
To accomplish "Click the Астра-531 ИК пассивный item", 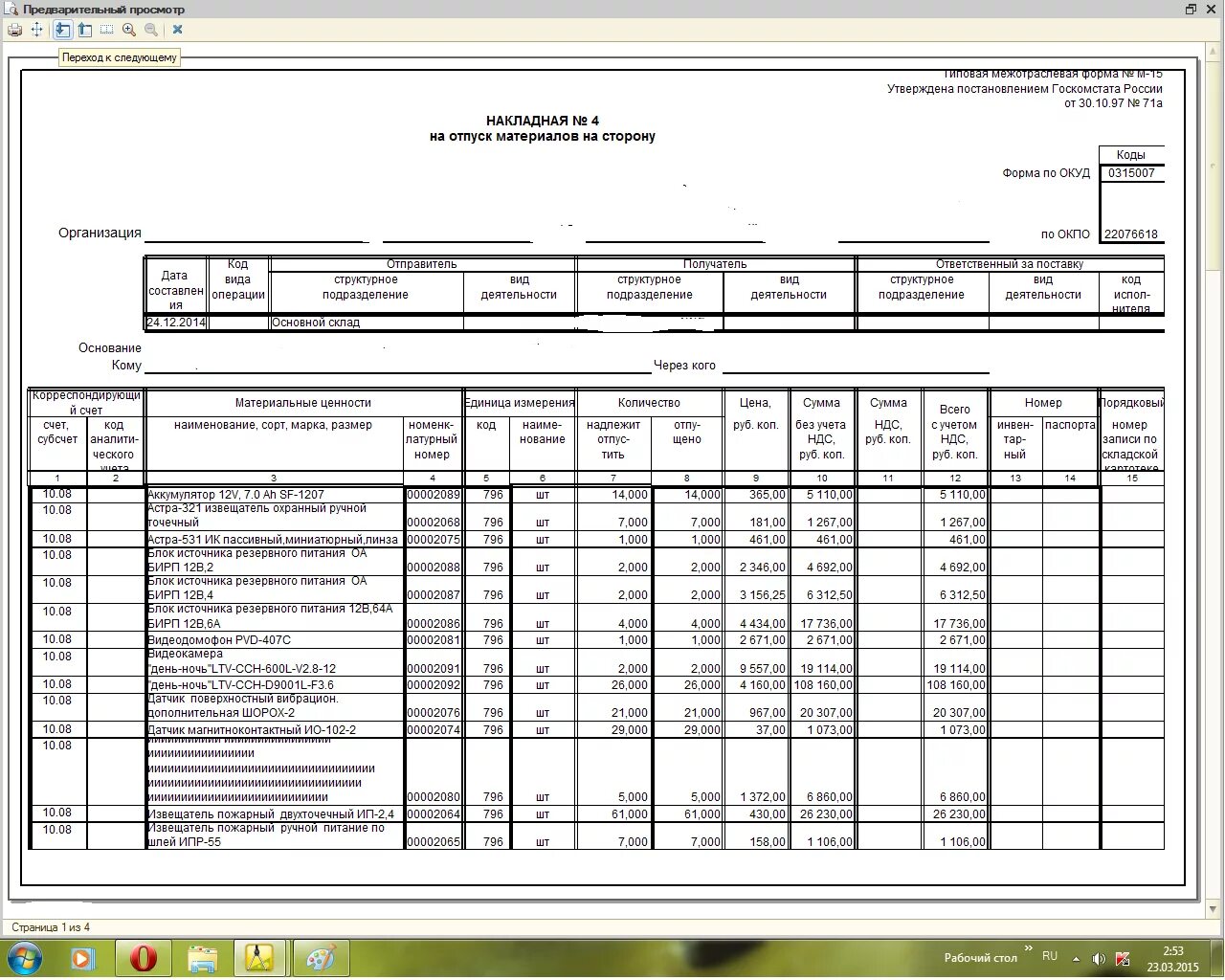I will (x=273, y=540).
